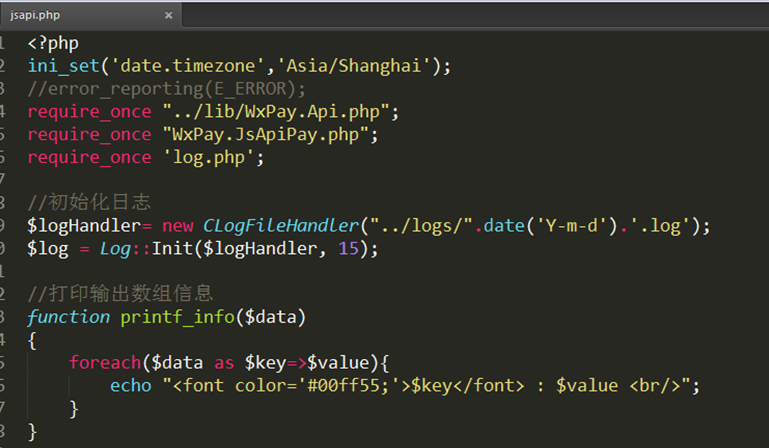
Task: Click the as keyword in the foreach
Action: [x=224, y=364]
